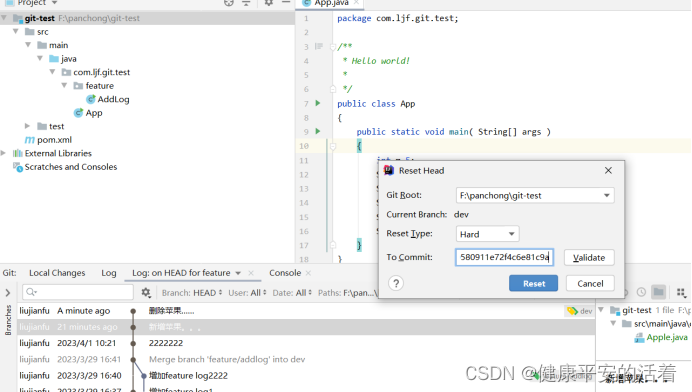This screenshot has width=692, height=392.
Task: Open pom.xml in the project tree
Action: 49,140
